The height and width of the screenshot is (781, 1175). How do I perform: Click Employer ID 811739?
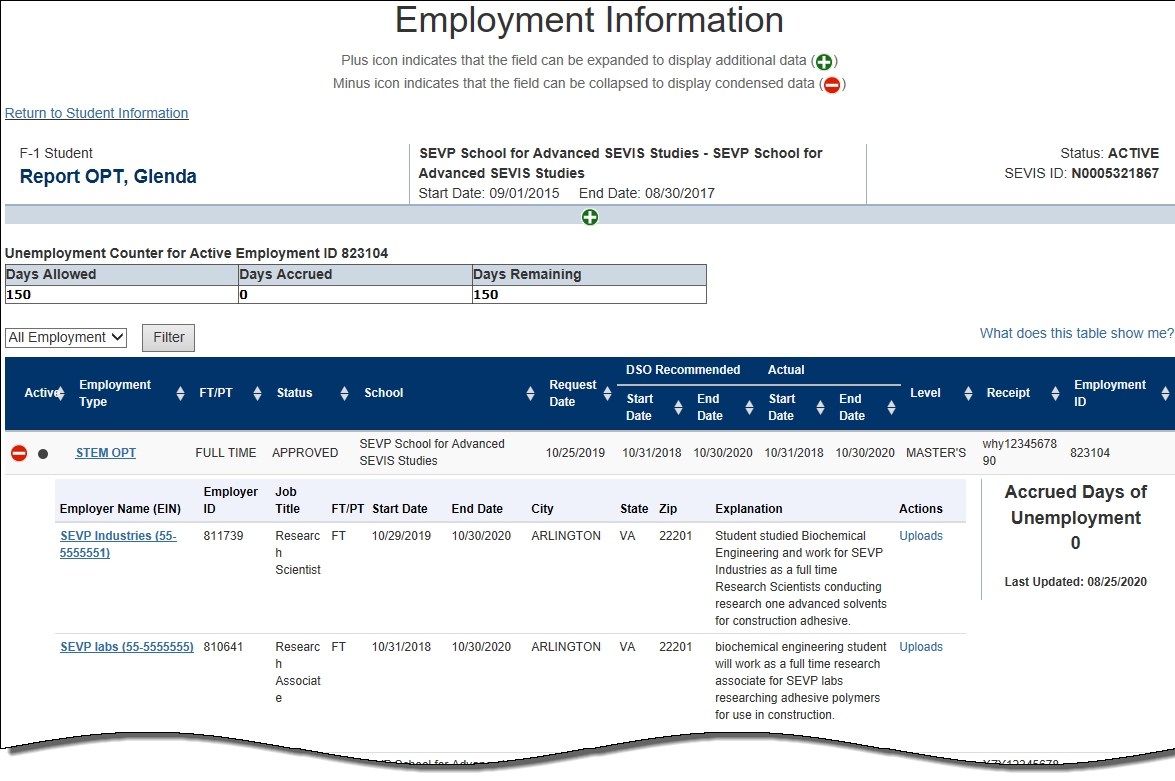click(x=223, y=536)
